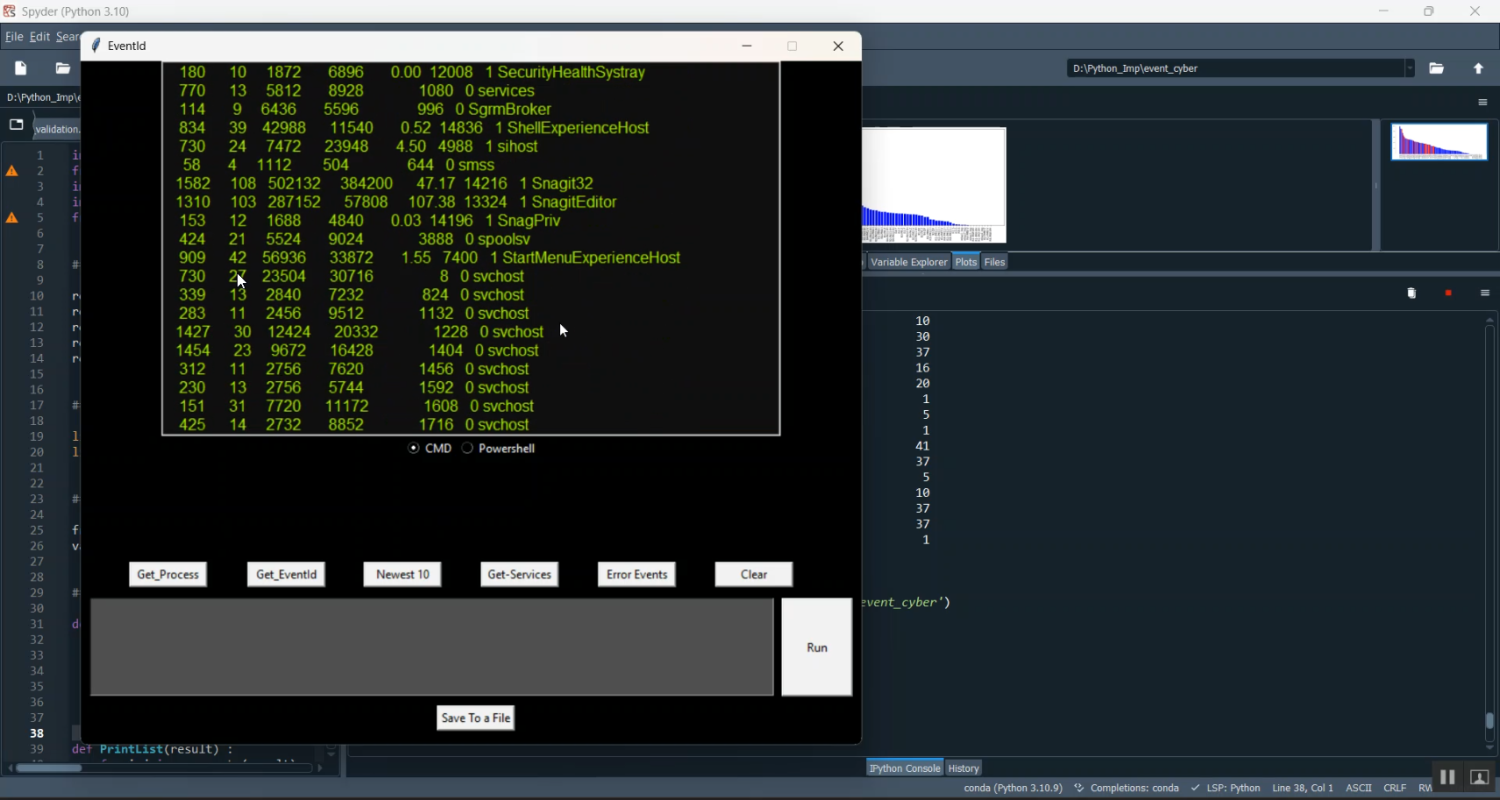
Task: Click the New file icon in toolbar
Action: click(x=21, y=69)
